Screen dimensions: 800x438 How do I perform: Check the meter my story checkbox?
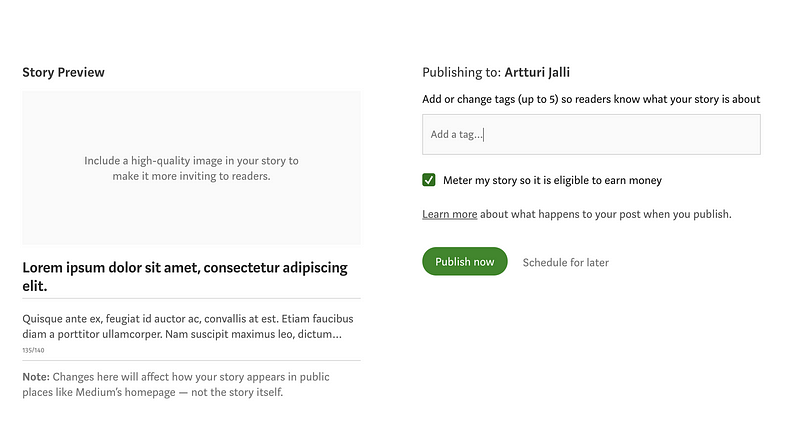tap(429, 180)
